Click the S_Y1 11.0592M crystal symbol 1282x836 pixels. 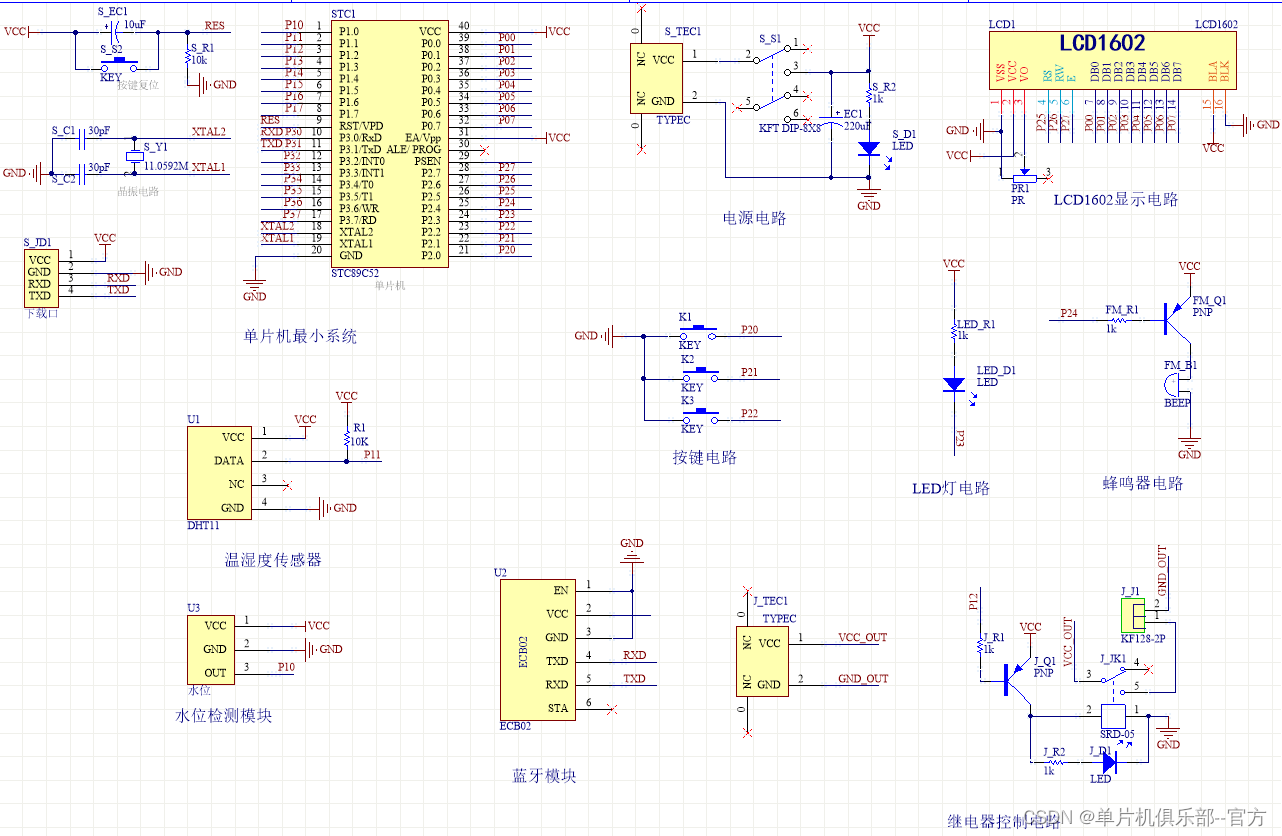point(135,157)
